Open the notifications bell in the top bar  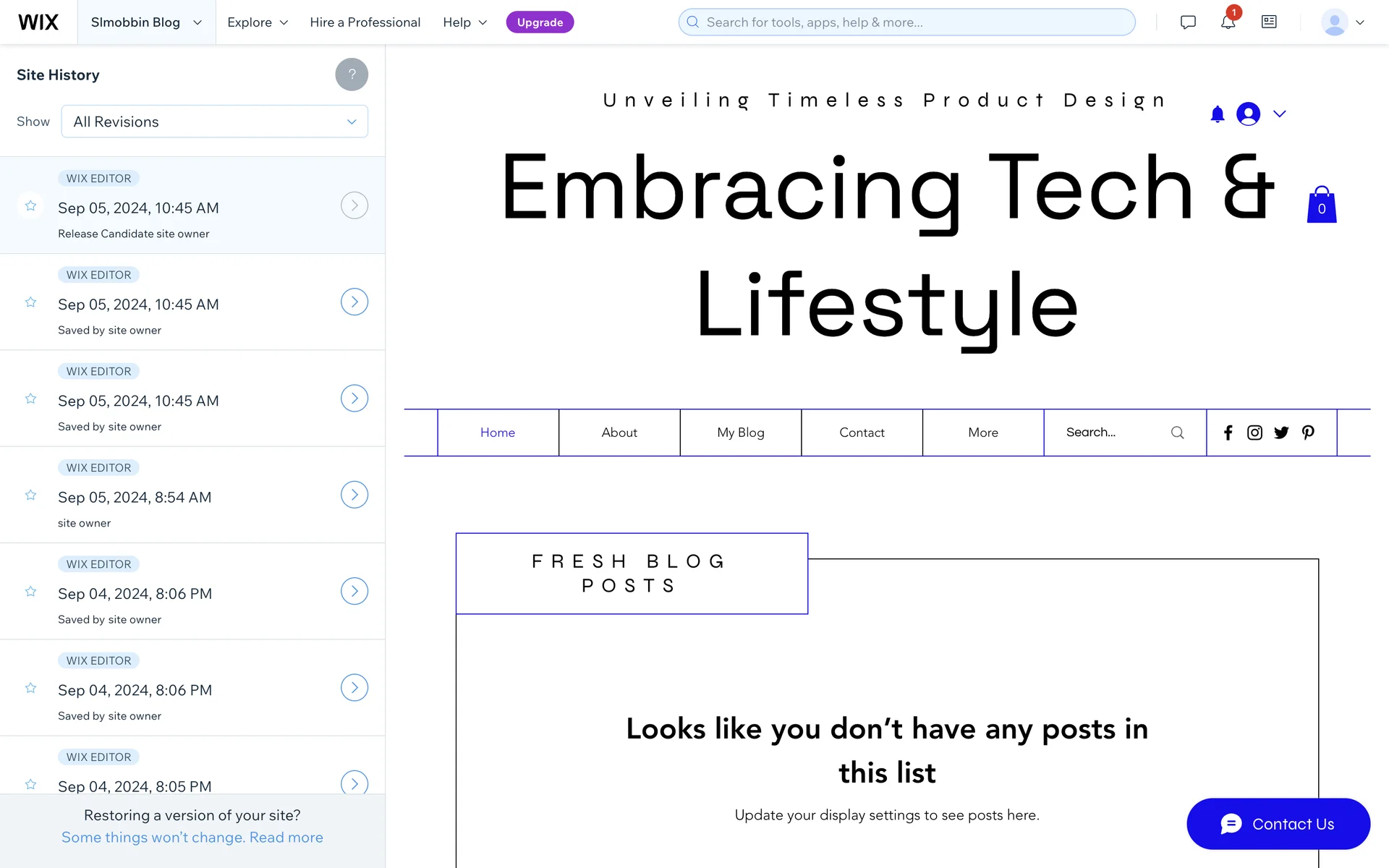pyautogui.click(x=1228, y=22)
